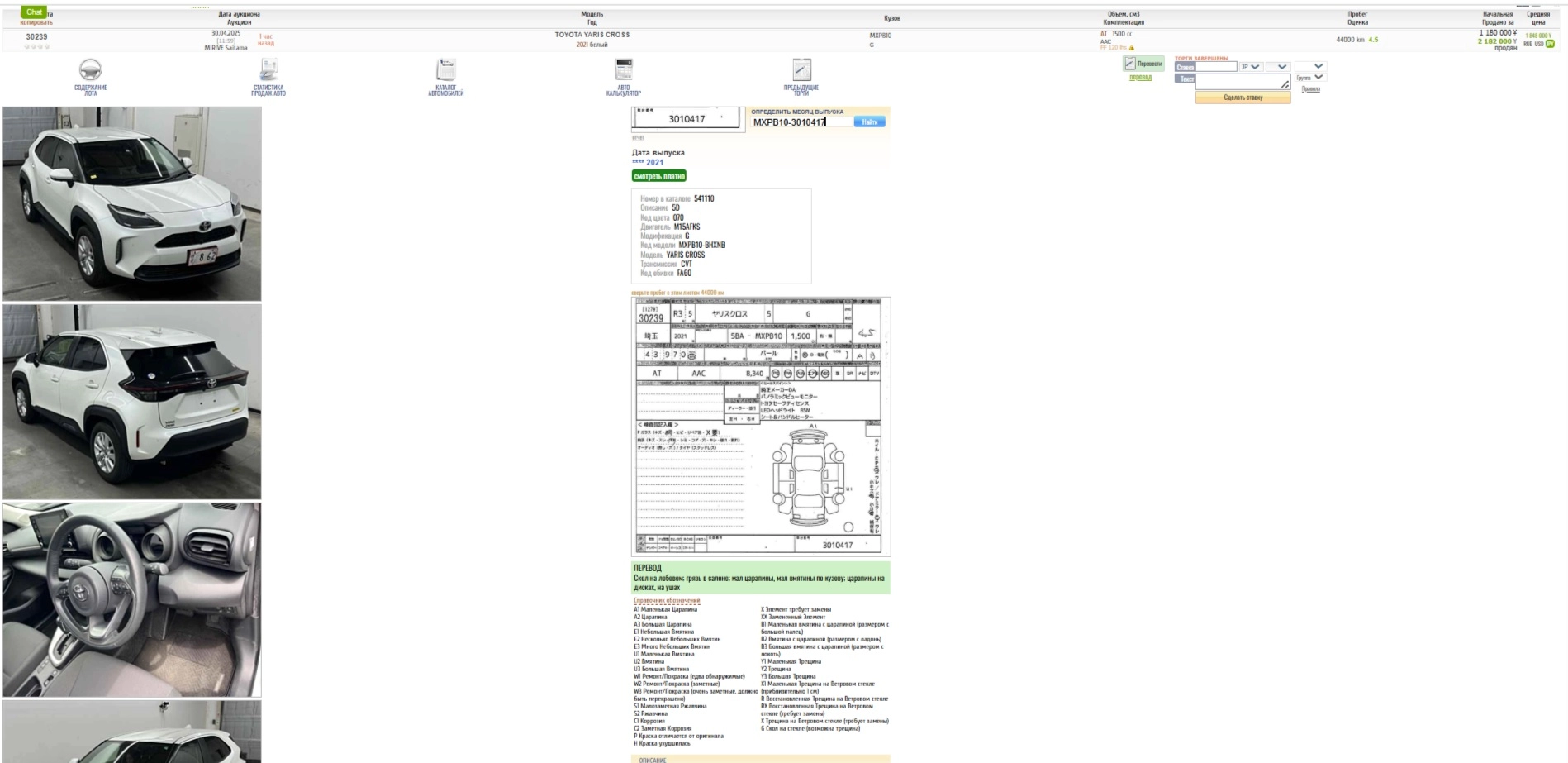Click the 4.5 grade value

click(x=1373, y=40)
